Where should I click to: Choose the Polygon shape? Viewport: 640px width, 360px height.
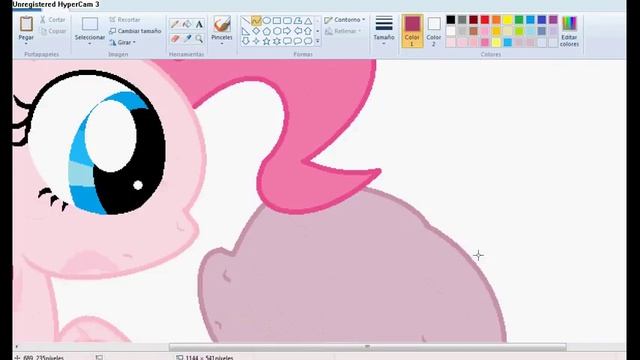pyautogui.click(x=298, y=20)
